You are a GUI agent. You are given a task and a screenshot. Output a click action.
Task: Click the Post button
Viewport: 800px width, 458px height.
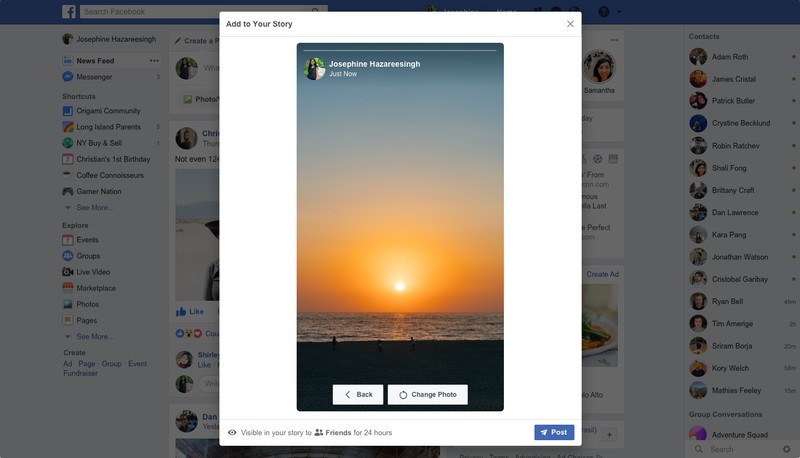[x=554, y=432]
